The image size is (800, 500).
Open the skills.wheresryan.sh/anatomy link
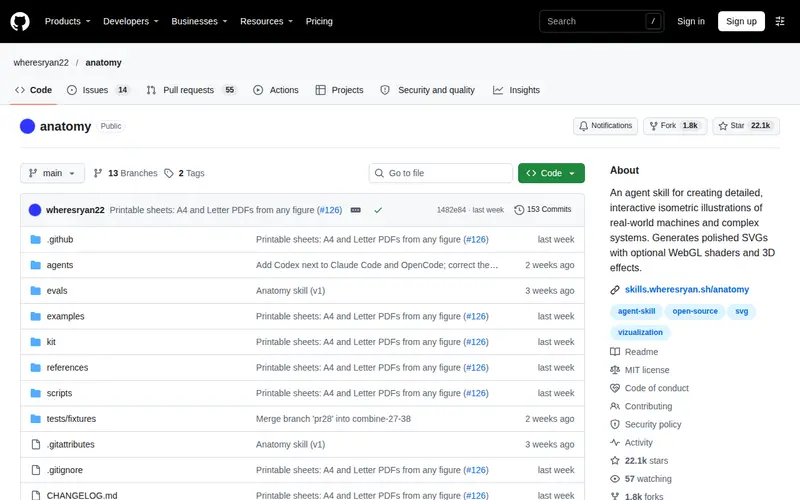tap(687, 289)
